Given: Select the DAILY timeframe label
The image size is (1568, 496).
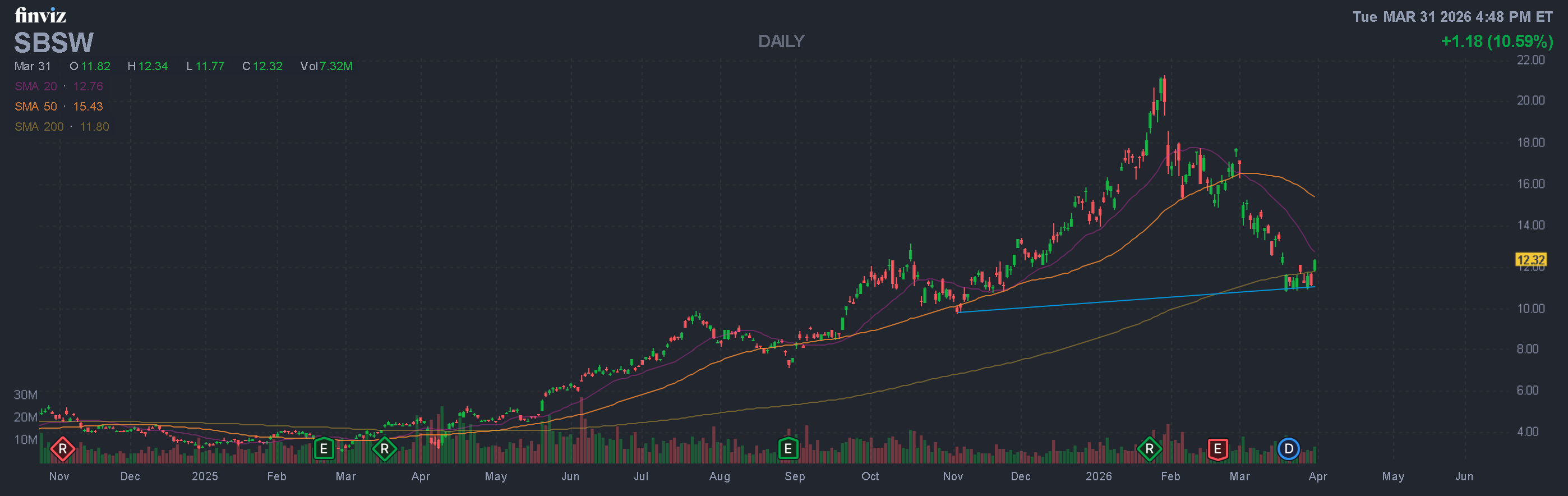Looking at the screenshot, I should pyautogui.click(x=781, y=42).
